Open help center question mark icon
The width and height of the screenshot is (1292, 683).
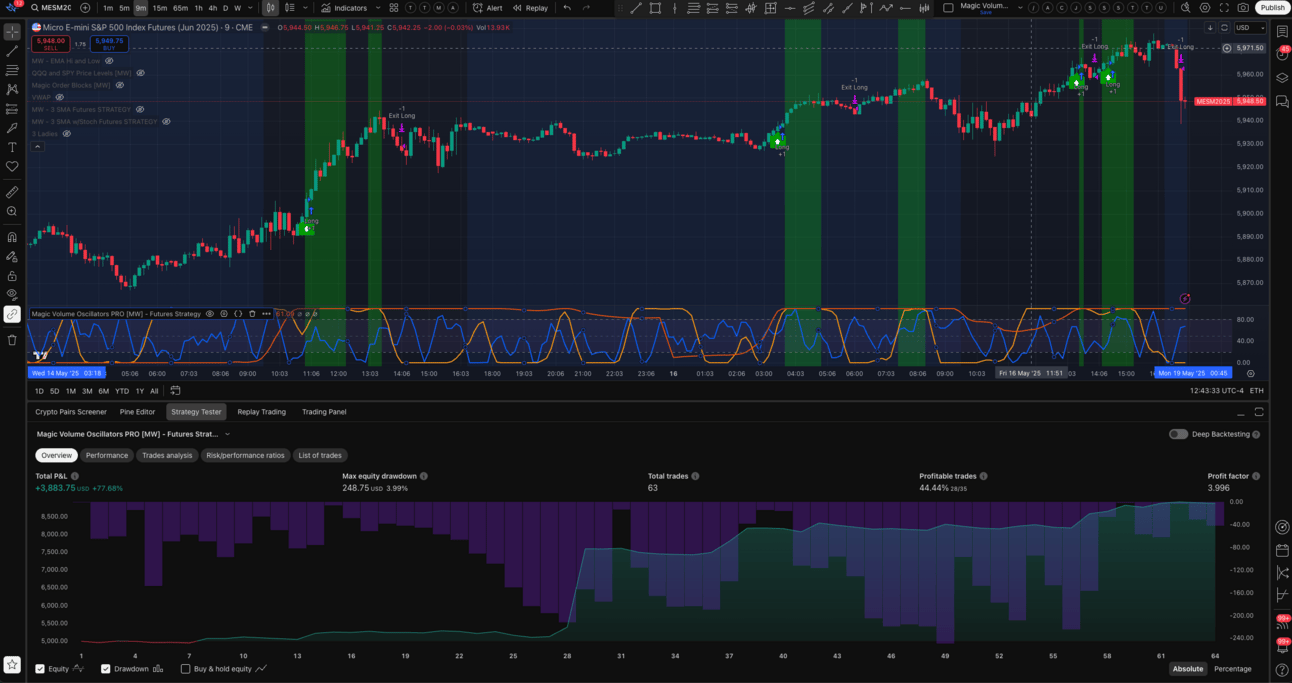[x=1282, y=669]
